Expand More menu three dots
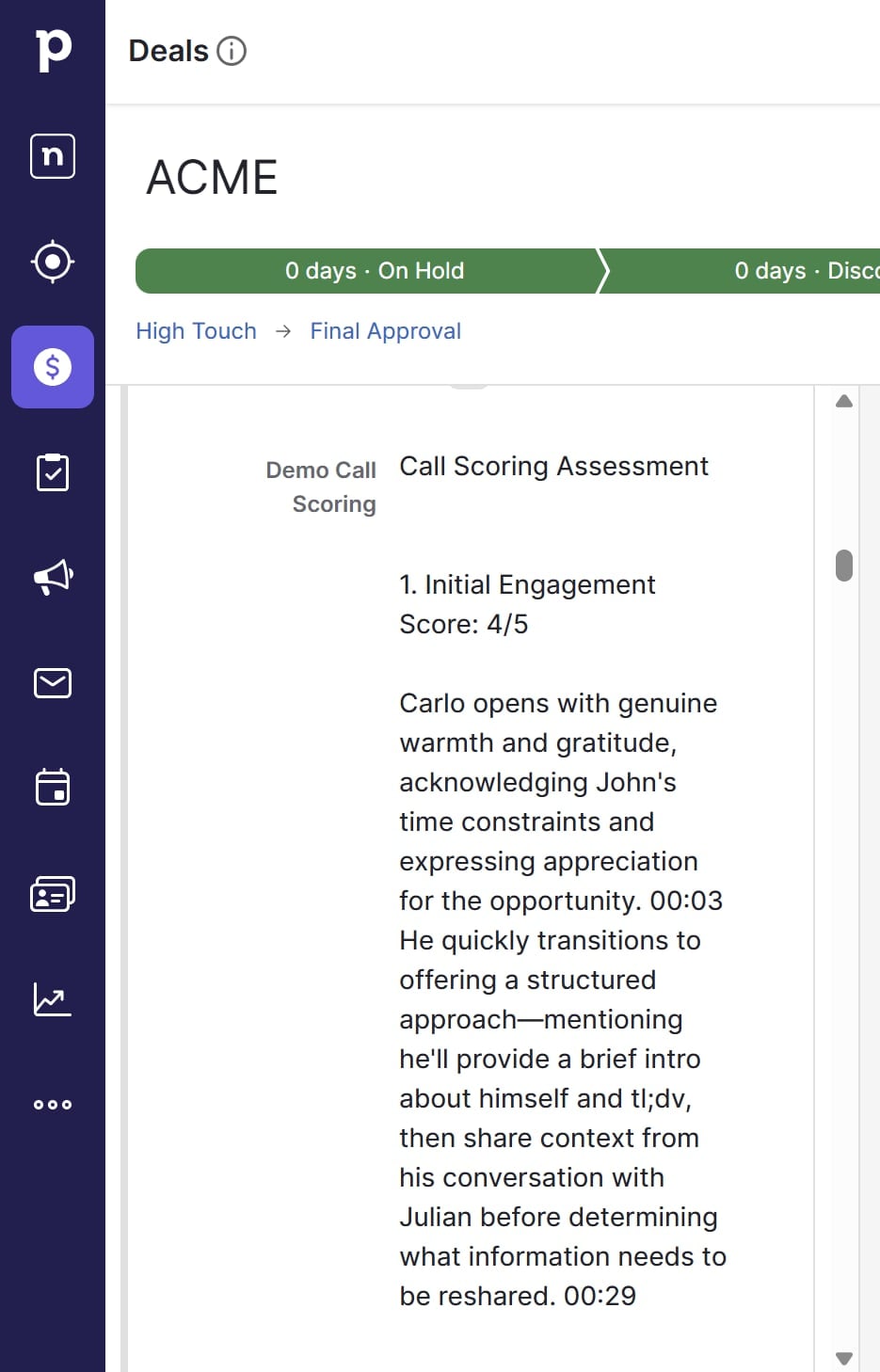Viewport: 880px width, 1372px height. point(53,1105)
